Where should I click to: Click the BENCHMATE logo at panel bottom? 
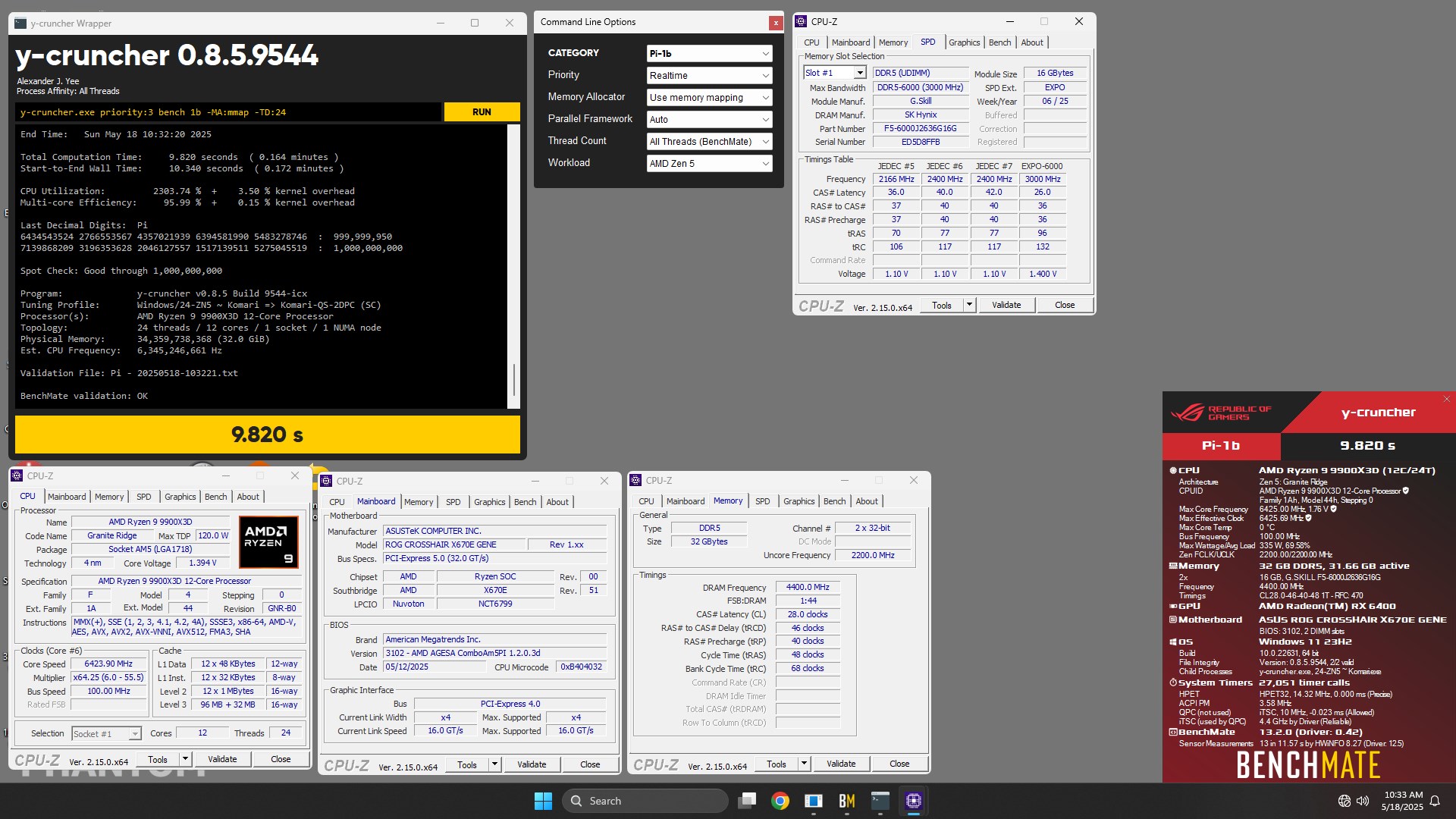pos(1308,764)
